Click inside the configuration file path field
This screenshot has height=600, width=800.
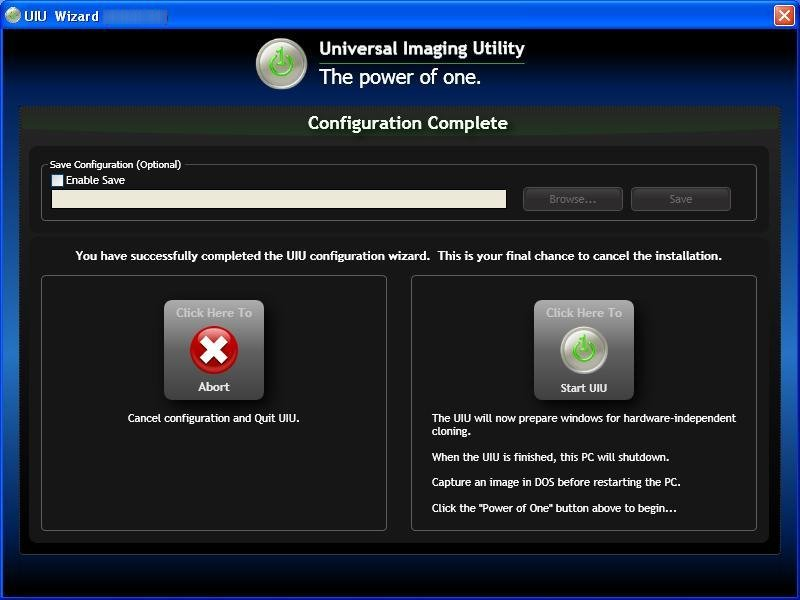[280, 199]
